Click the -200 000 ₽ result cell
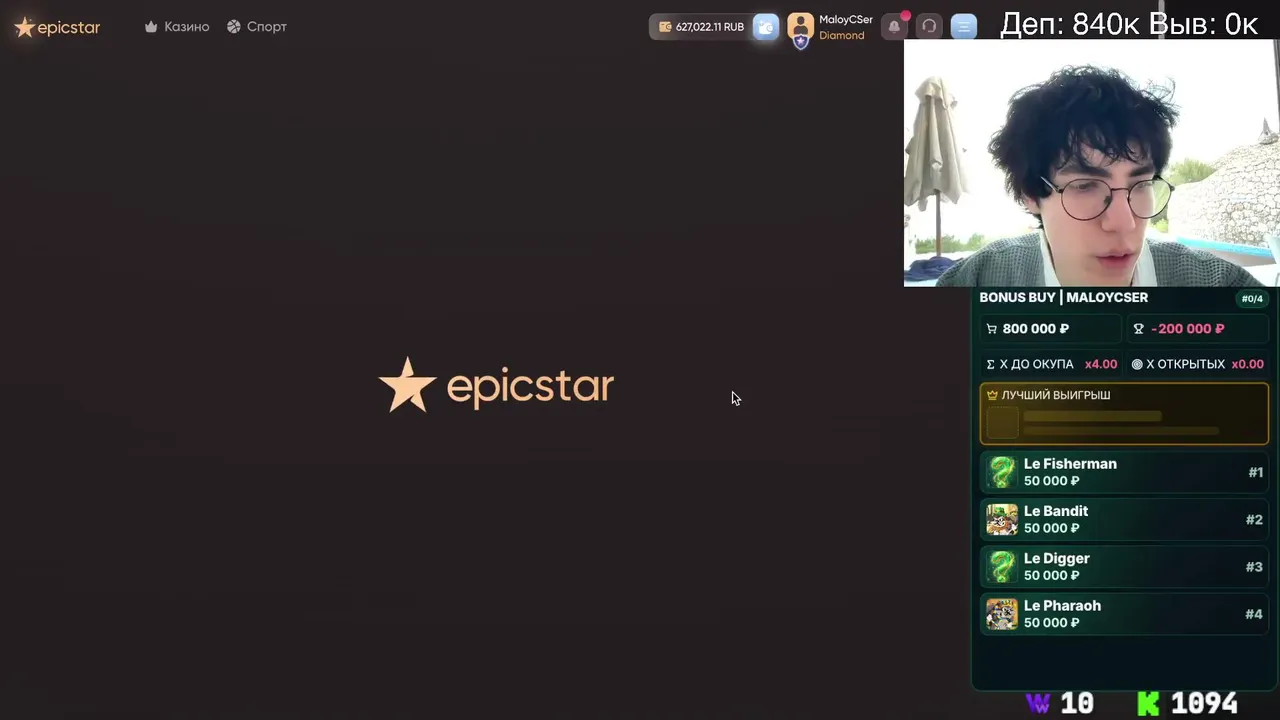This screenshot has width=1280, height=720. [x=1197, y=329]
